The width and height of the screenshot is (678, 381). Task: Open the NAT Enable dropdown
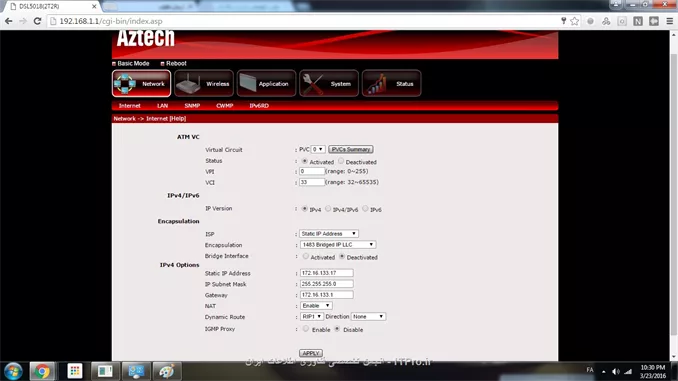point(316,306)
